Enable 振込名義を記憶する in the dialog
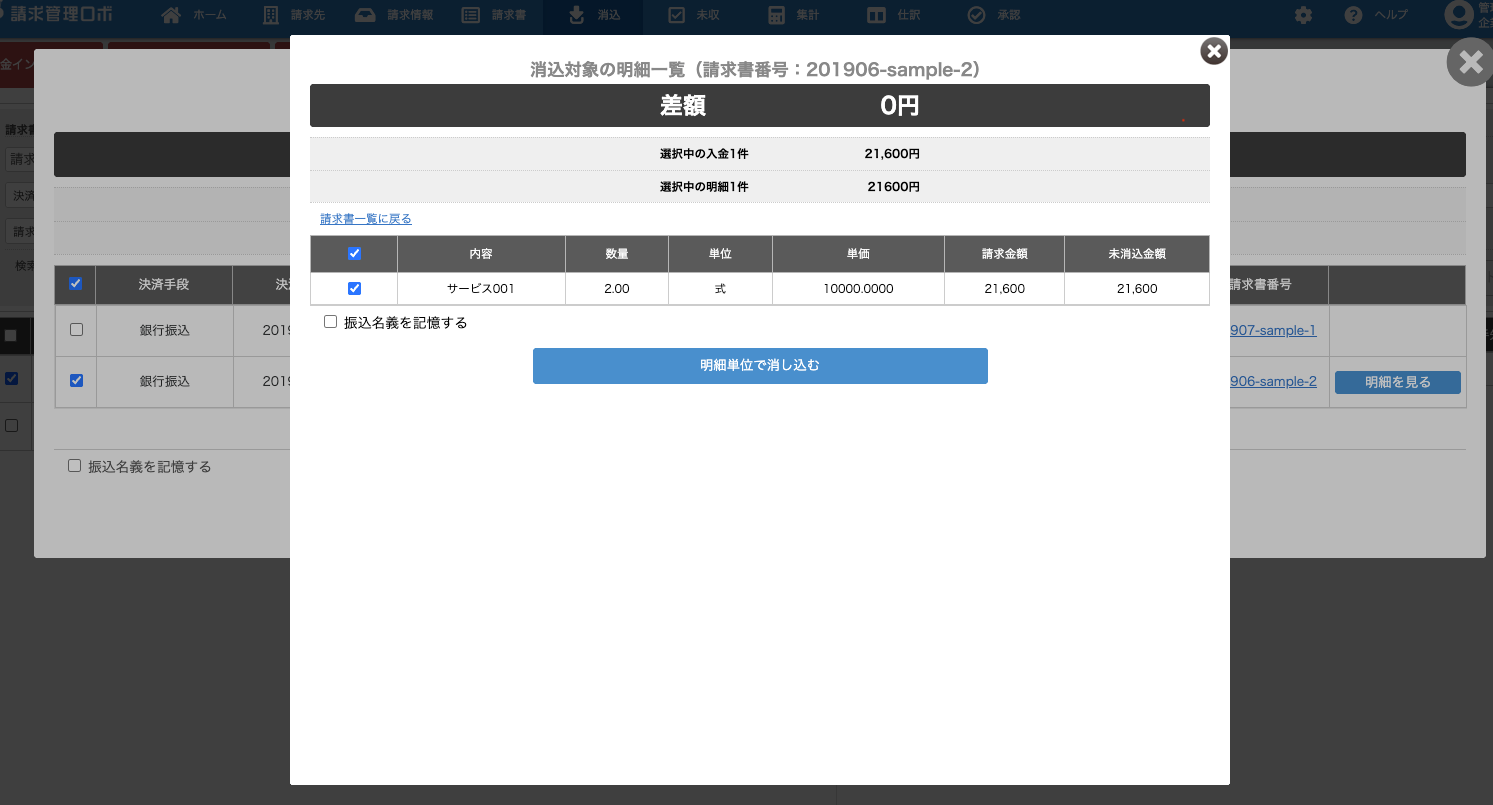The width and height of the screenshot is (1493, 805). 331,323
